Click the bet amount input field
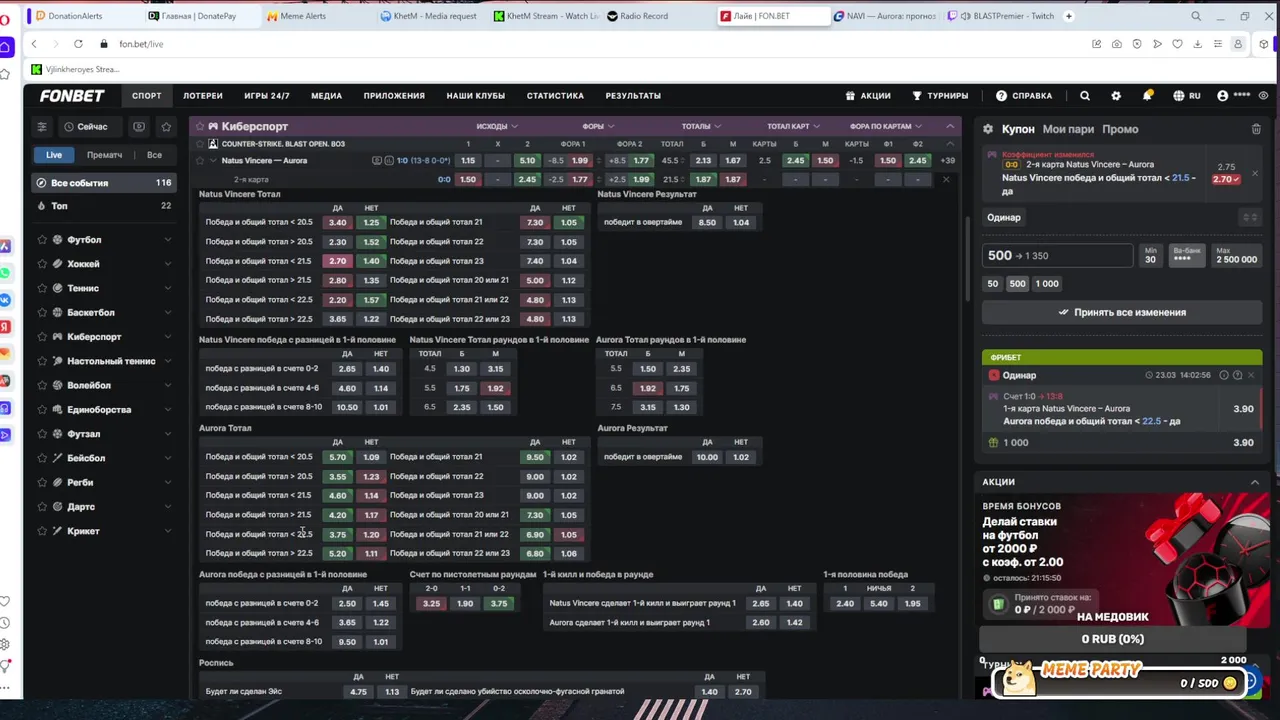The image size is (1280, 720). [1057, 256]
